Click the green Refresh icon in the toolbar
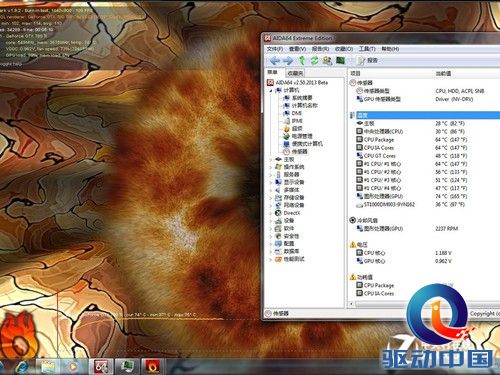Viewport: 500px width, 375px height. tap(314, 60)
